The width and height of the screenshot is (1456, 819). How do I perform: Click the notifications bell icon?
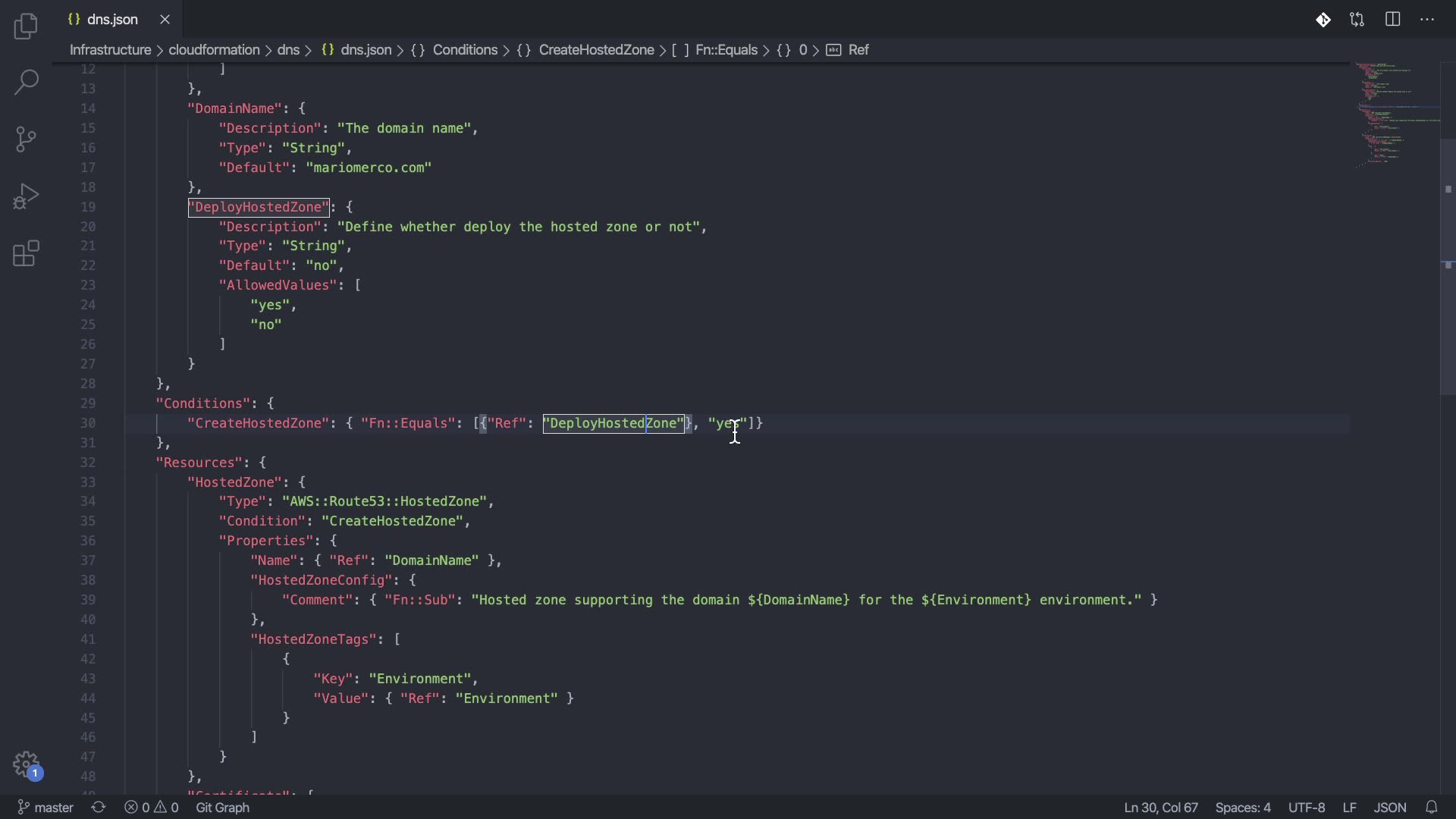coord(1432,808)
